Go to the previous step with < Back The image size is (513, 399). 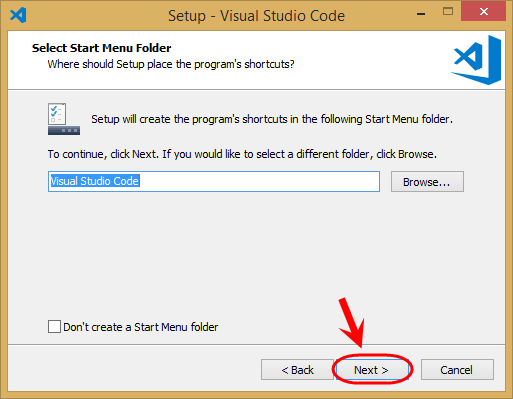point(297,370)
